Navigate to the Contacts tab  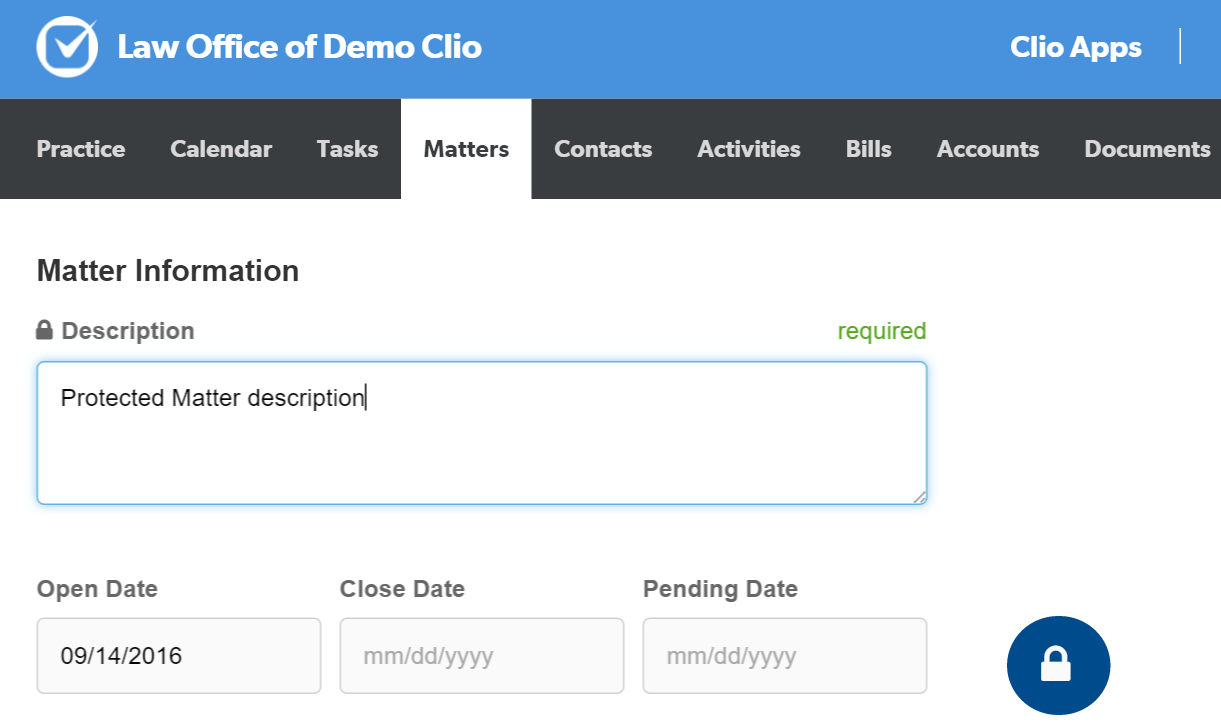(x=603, y=149)
